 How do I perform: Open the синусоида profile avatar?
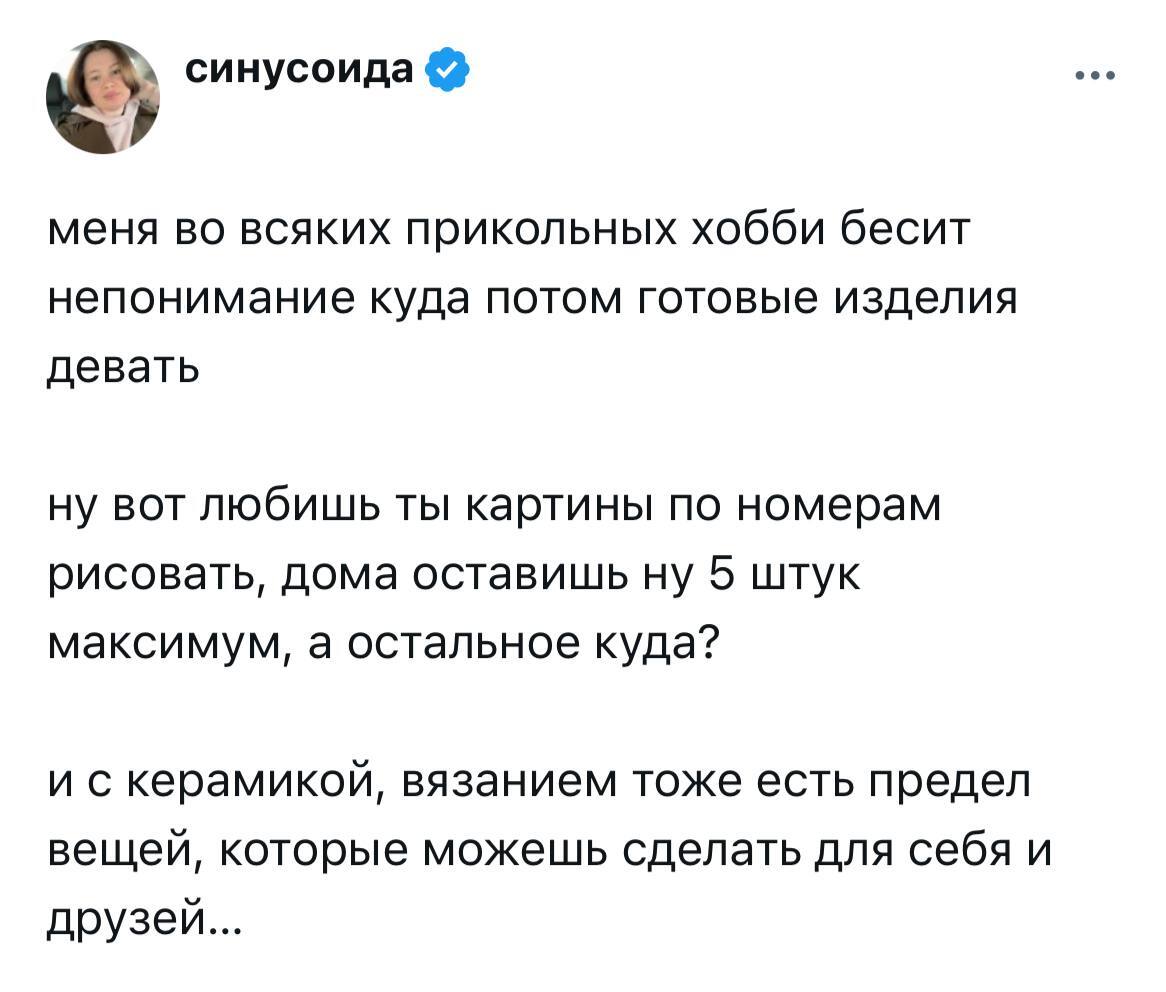tap(103, 97)
